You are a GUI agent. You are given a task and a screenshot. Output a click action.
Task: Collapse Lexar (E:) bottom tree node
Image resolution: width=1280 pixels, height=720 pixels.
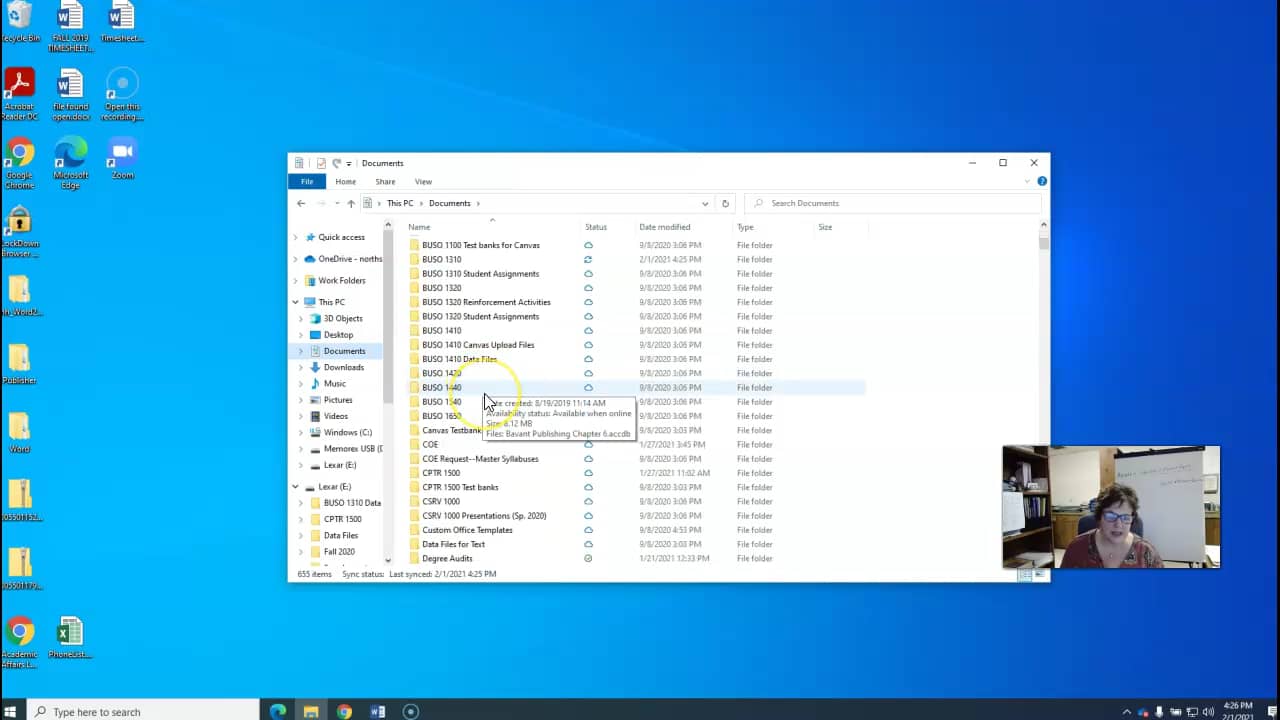tap(296, 487)
